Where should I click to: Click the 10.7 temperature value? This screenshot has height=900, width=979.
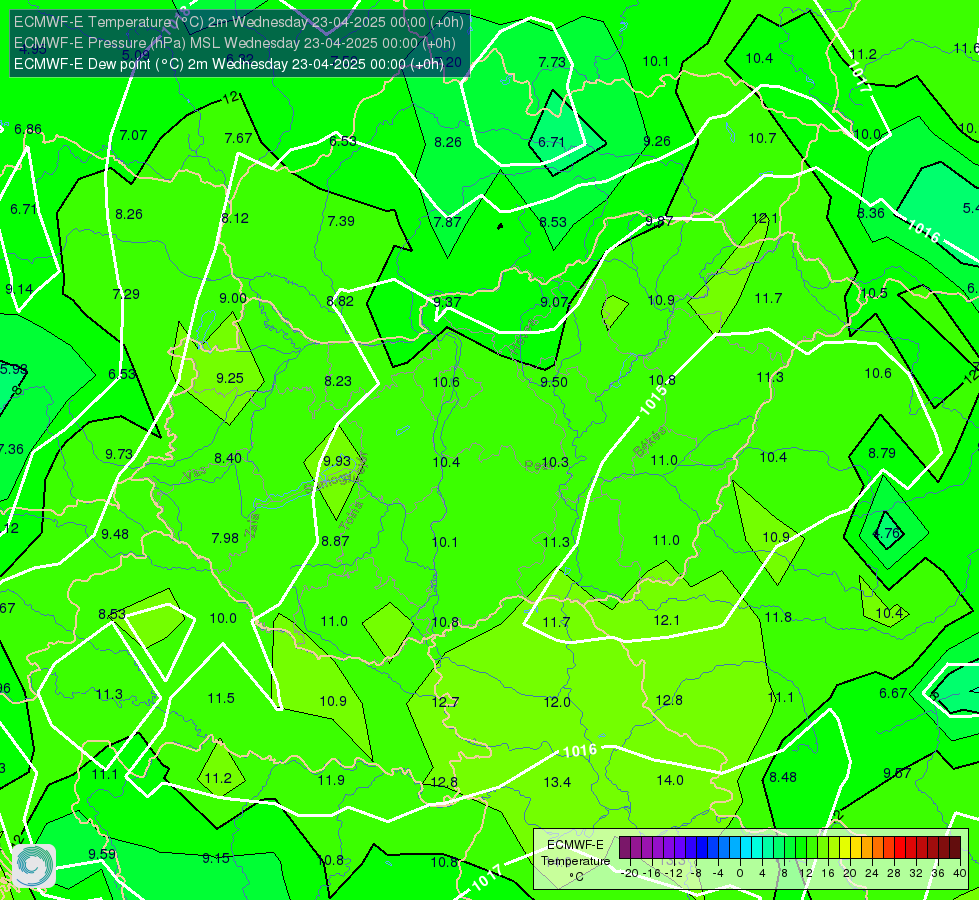point(762,138)
